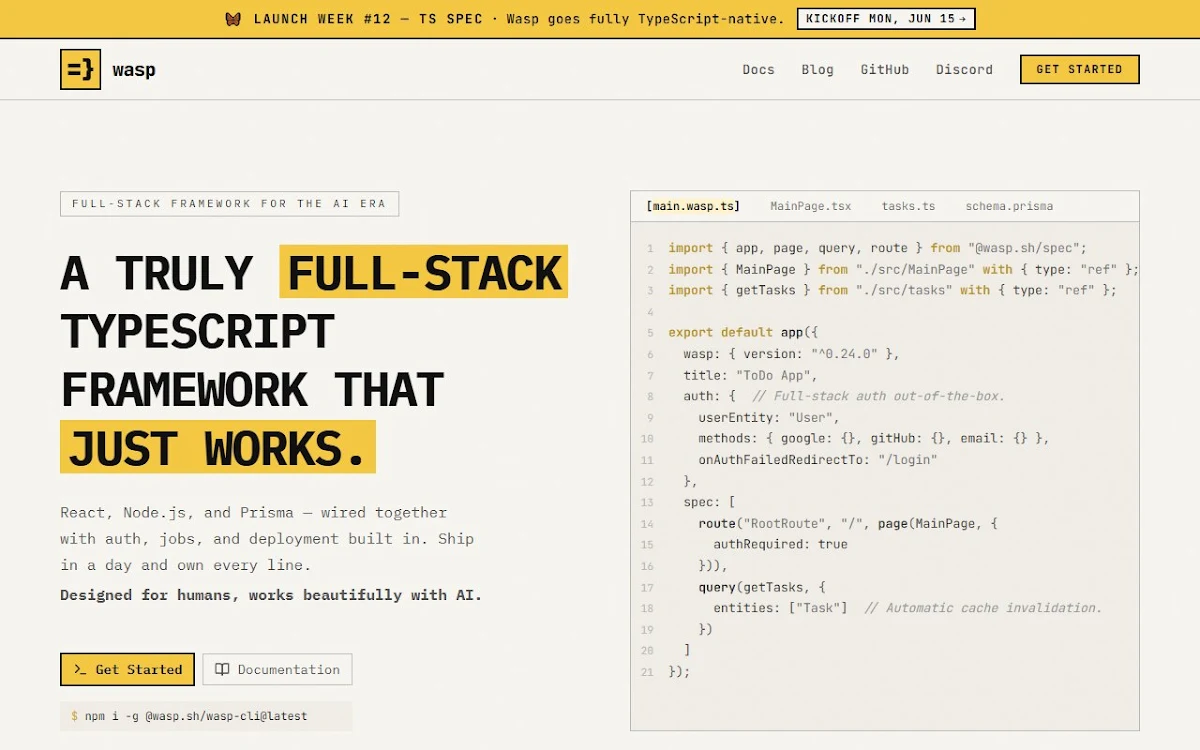The image size is (1200, 750).
Task: Switch to the schema.prisma tab
Action: 1009,206
